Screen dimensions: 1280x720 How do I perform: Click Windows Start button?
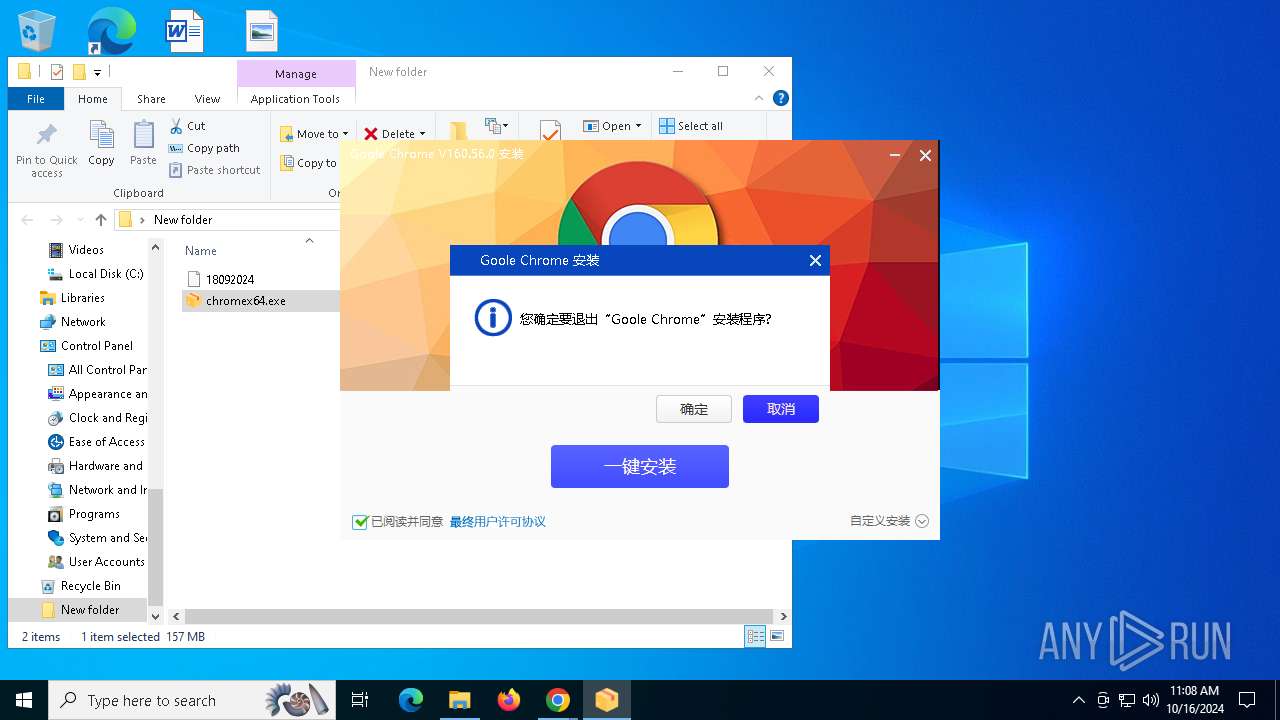(x=24, y=700)
